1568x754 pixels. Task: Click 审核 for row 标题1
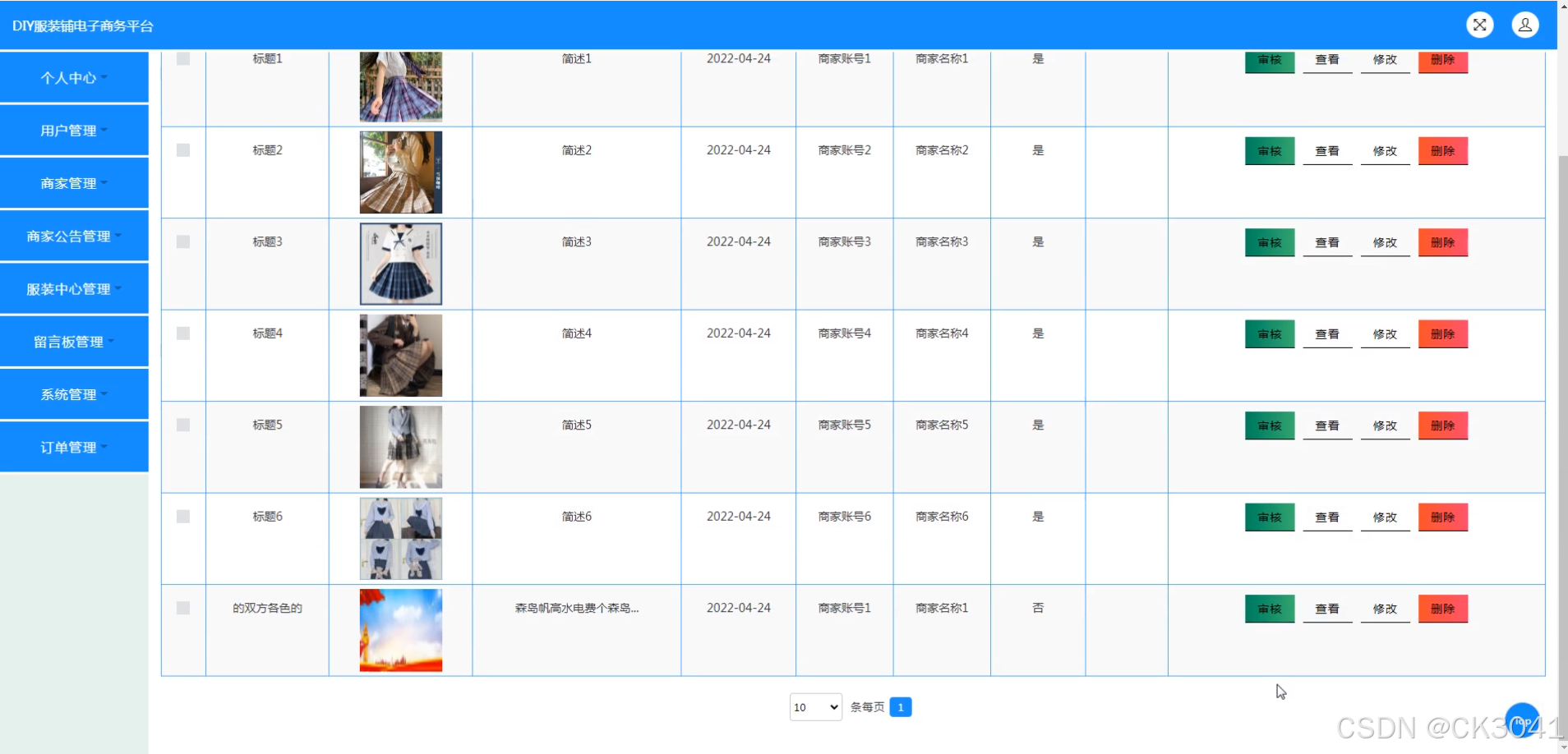pyautogui.click(x=1270, y=61)
